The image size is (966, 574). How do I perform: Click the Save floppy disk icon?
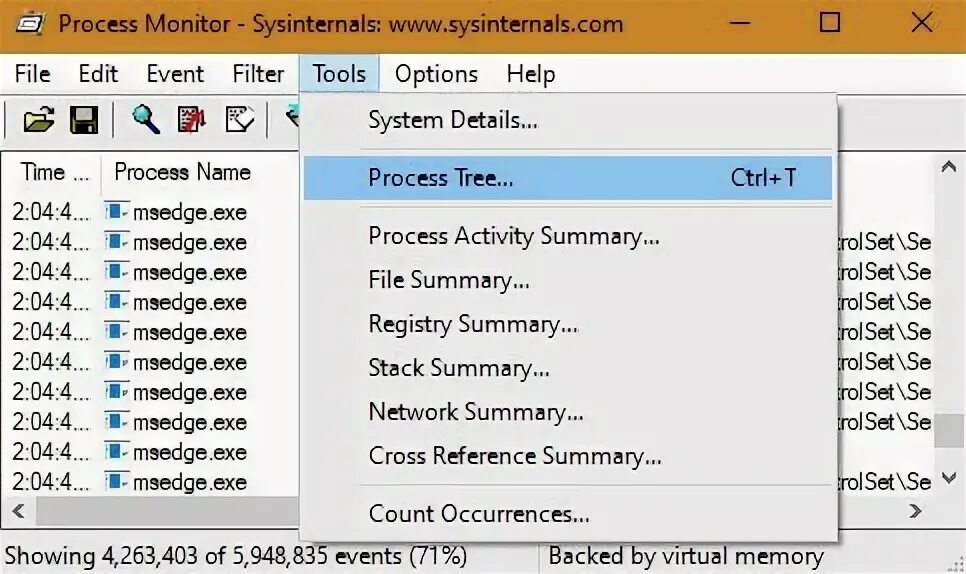point(84,120)
